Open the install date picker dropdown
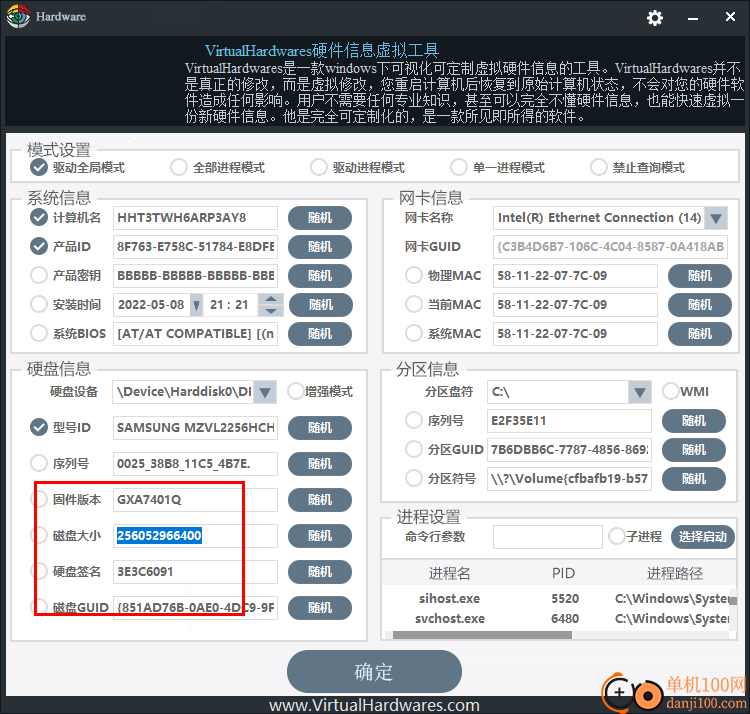 pos(196,305)
